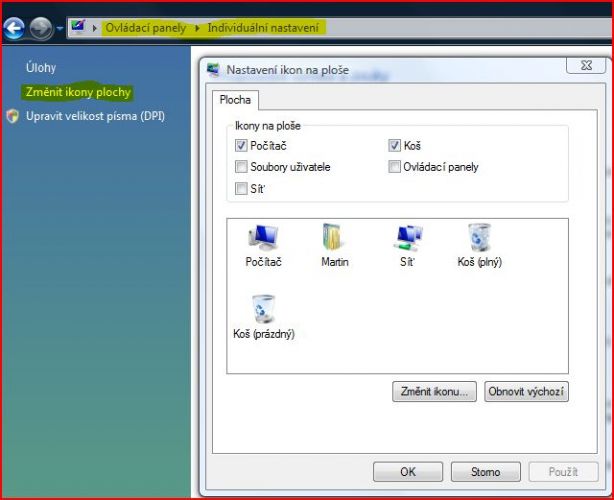Cancel with the Storno button
Image resolution: width=614 pixels, height=500 pixels.
(x=486, y=472)
